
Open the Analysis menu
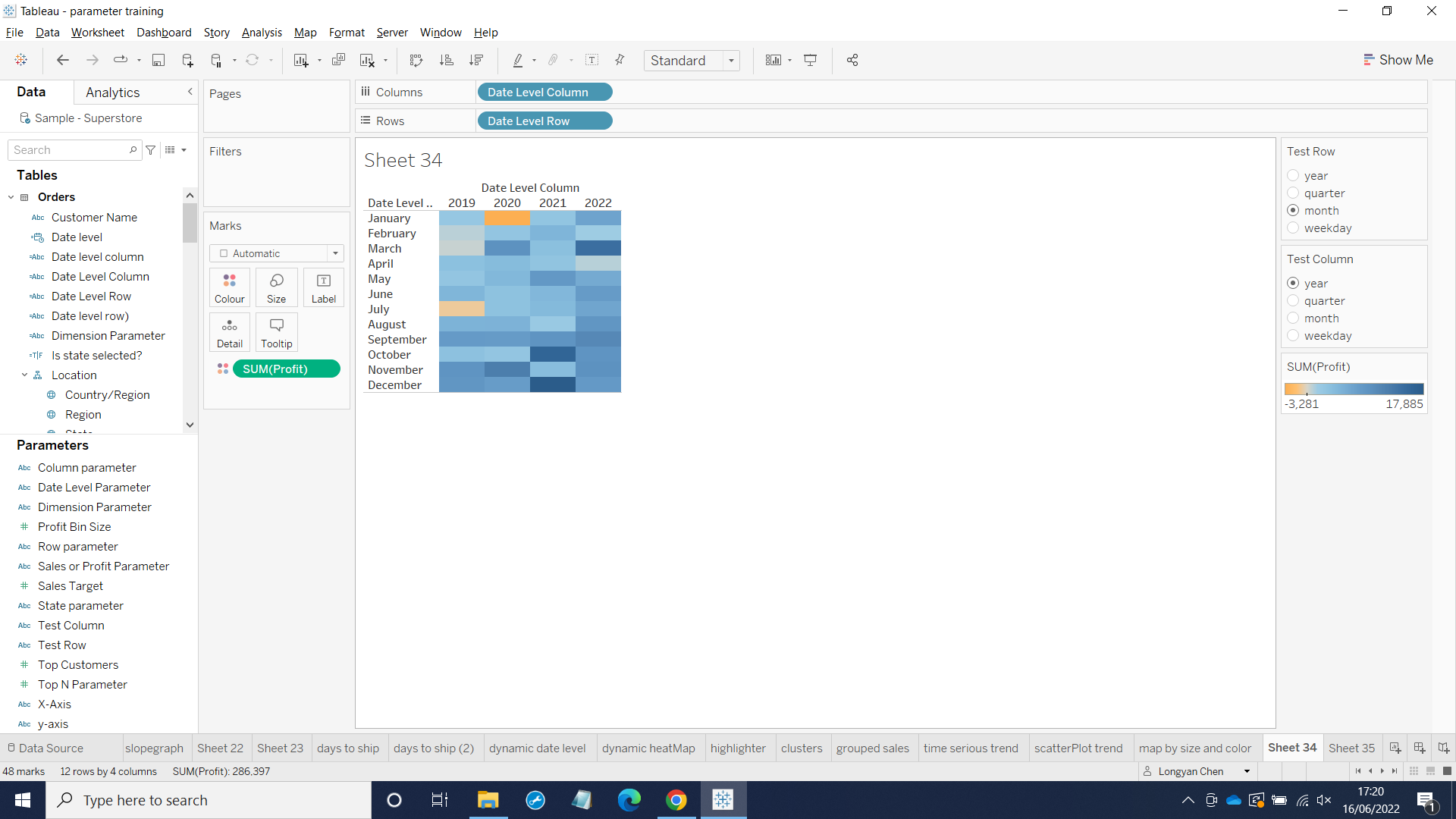tap(262, 33)
